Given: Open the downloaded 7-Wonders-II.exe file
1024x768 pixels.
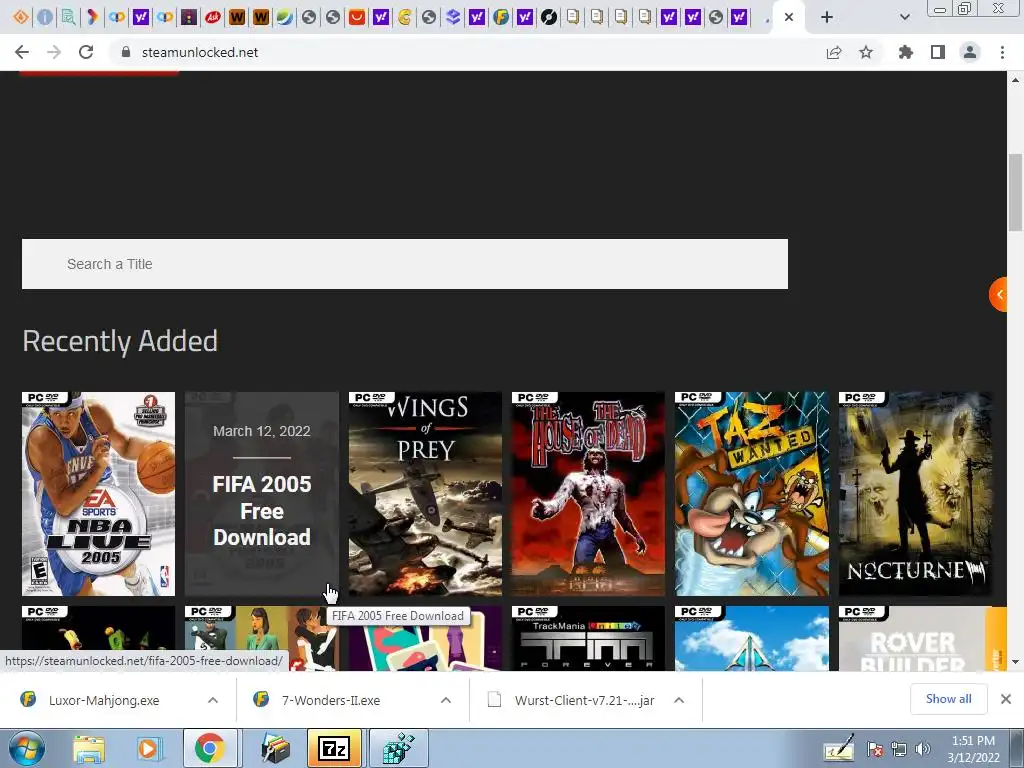Looking at the screenshot, I should [x=330, y=700].
